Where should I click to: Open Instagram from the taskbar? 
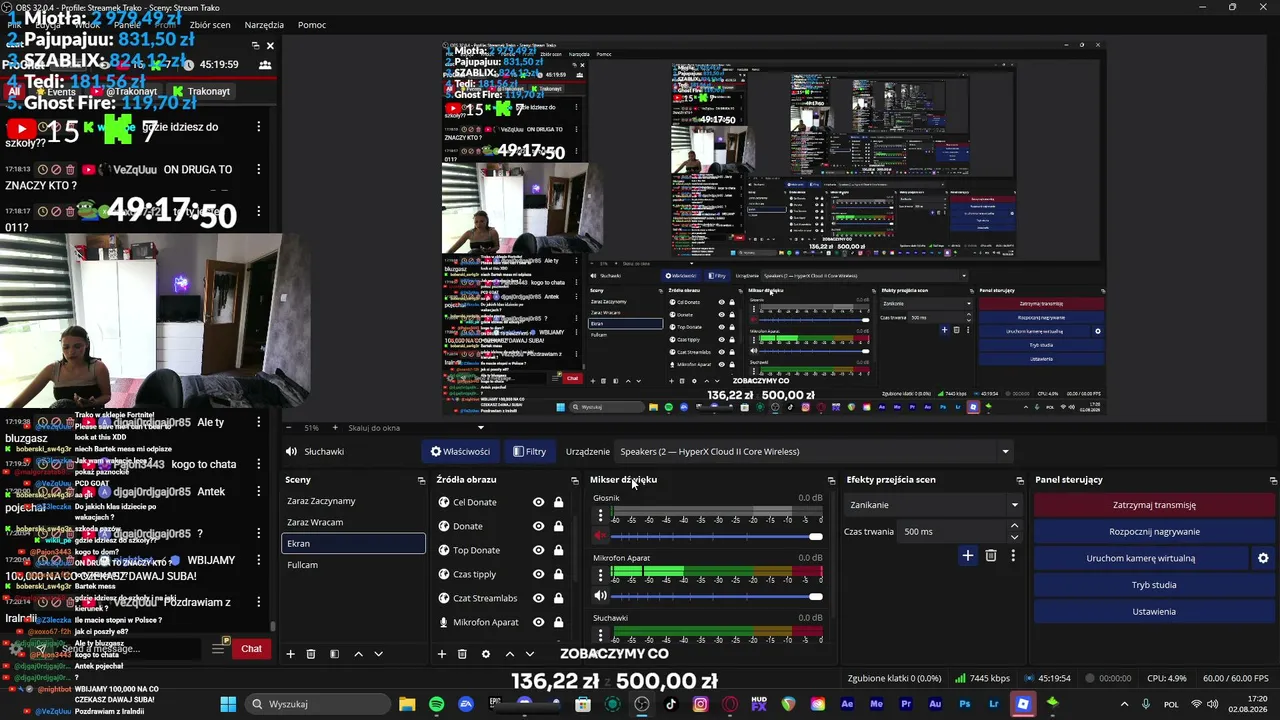coord(700,704)
